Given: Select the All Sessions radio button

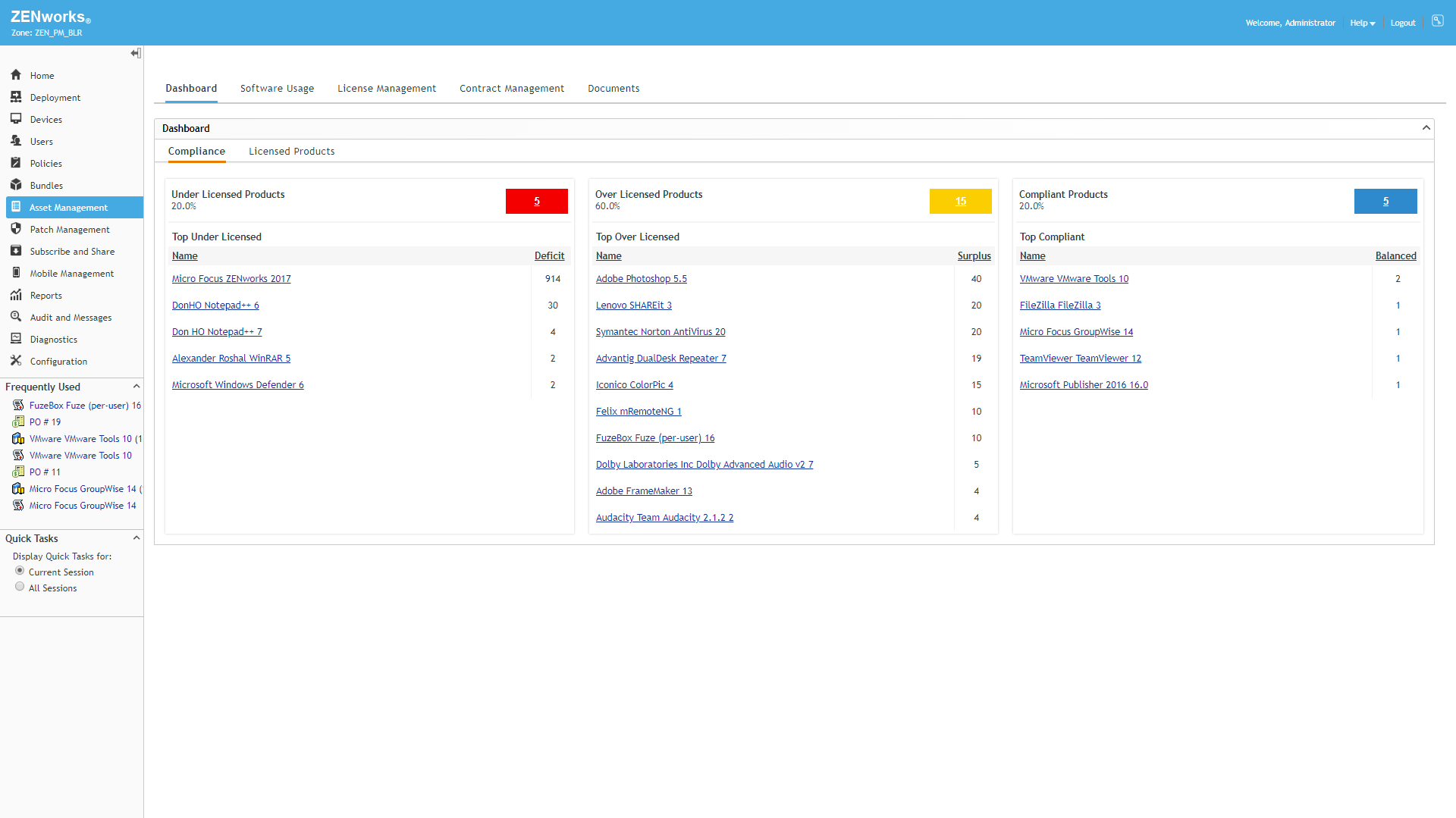Looking at the screenshot, I should pos(20,587).
